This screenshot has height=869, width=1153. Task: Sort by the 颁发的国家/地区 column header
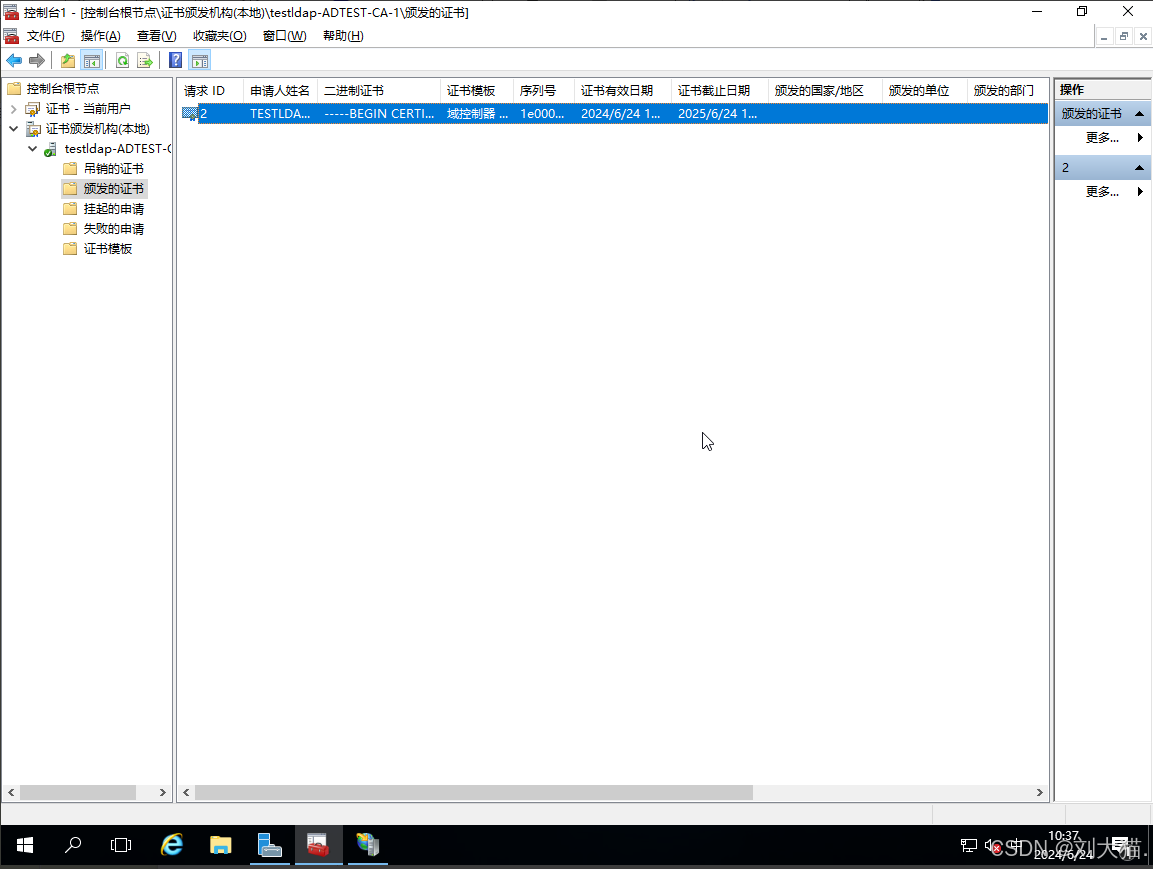(x=825, y=90)
